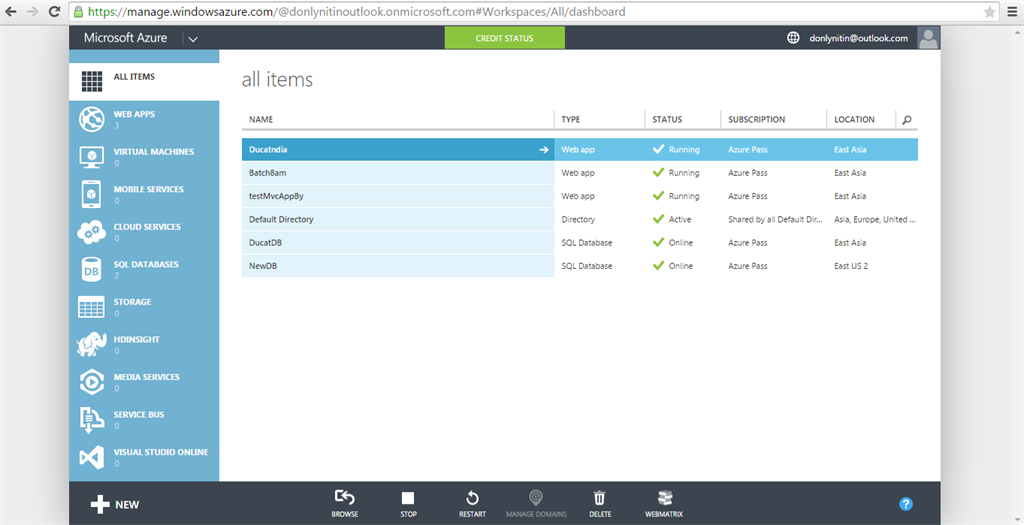1024x525 pixels.
Task: Open the Web Apps sidebar section
Action: [x=144, y=119]
